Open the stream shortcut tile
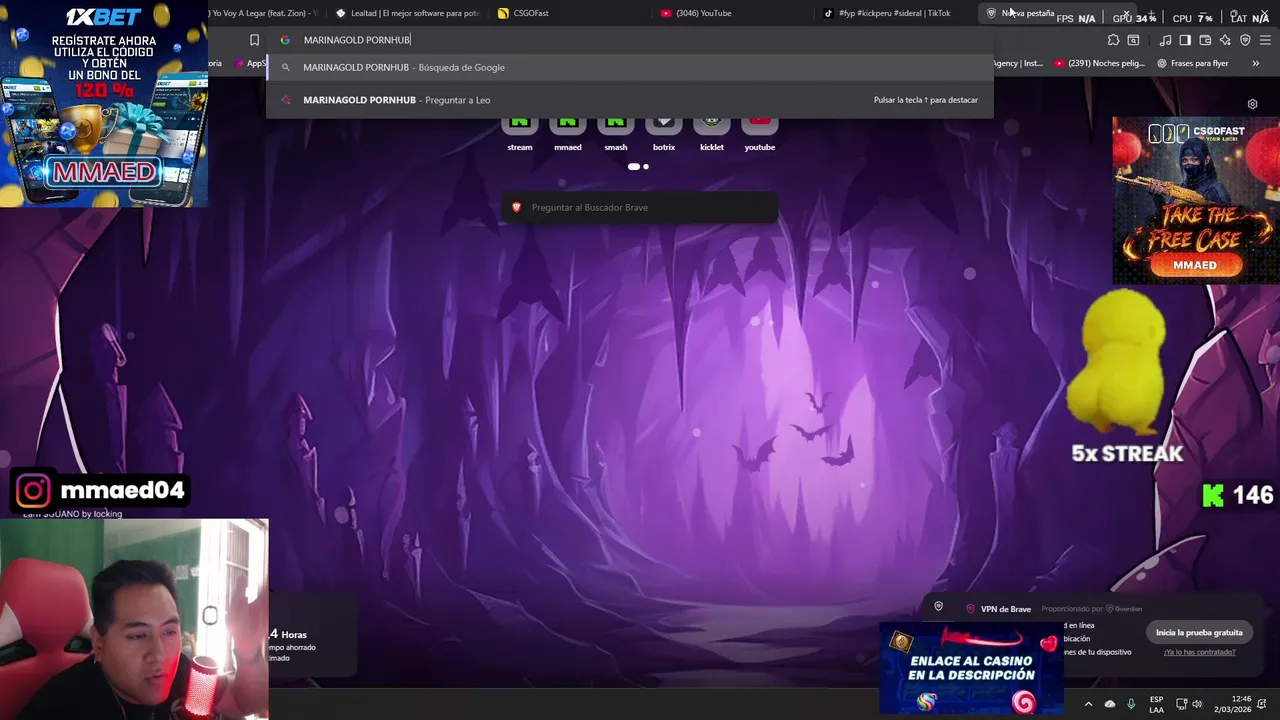This screenshot has height=720, width=1280. point(520,133)
